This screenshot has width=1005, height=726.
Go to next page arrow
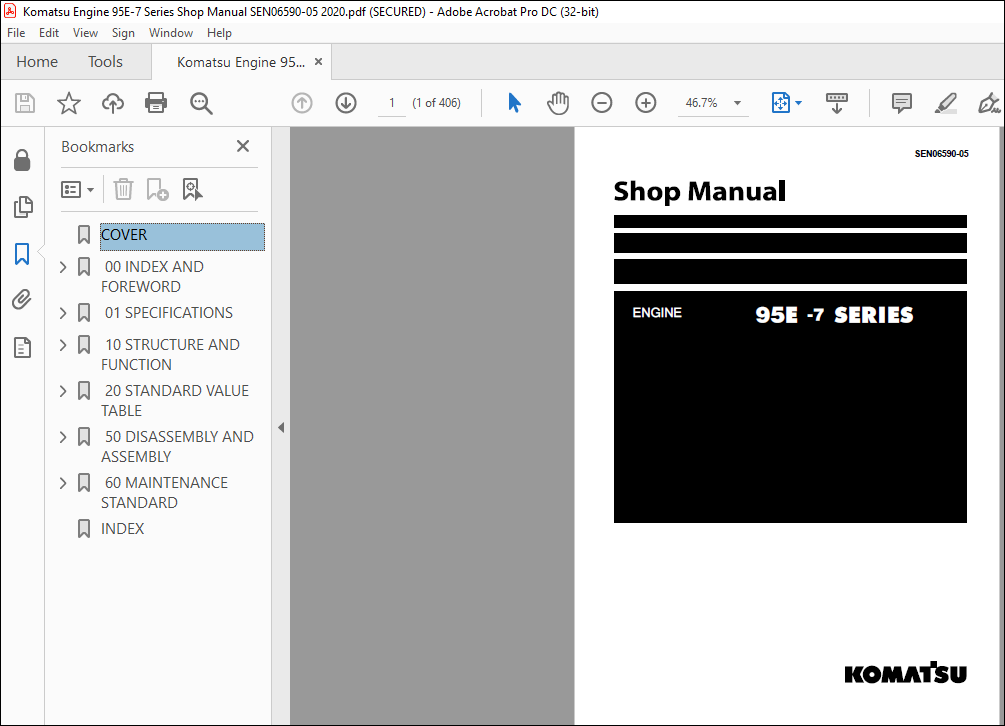pos(346,103)
